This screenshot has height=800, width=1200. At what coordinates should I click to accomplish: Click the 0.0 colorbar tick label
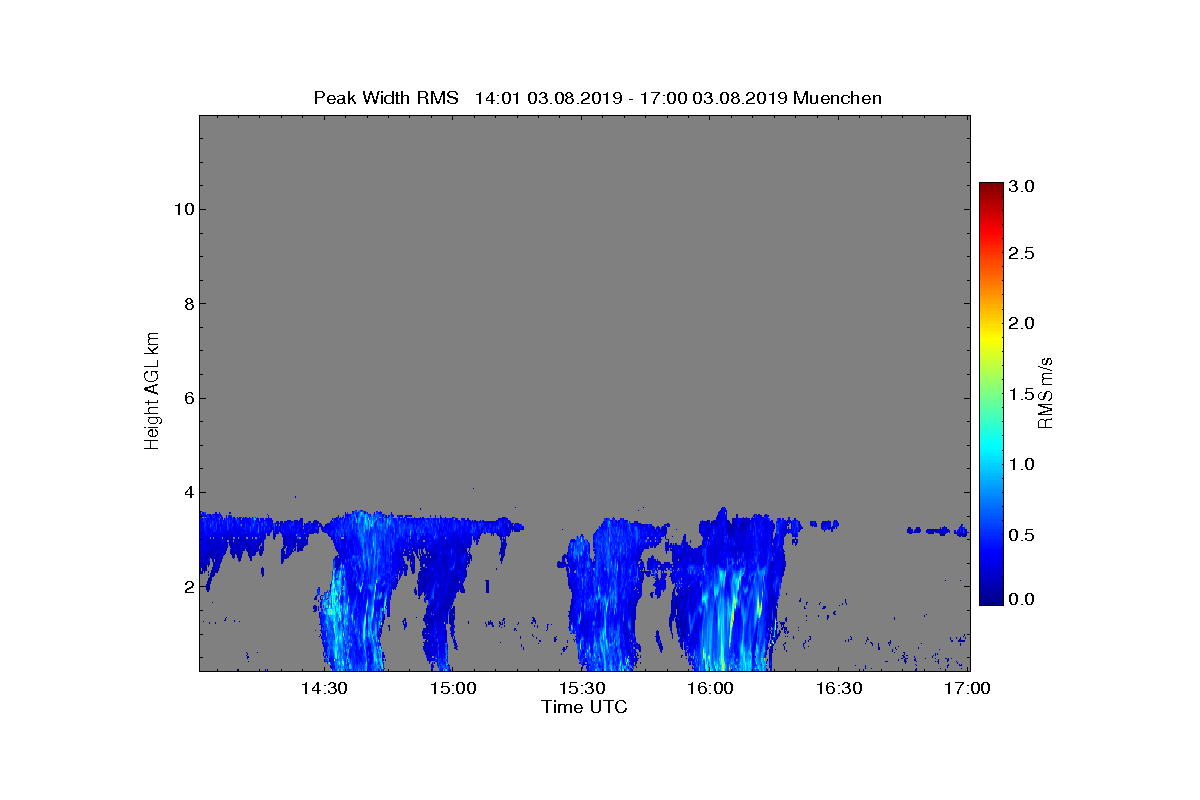tap(1020, 599)
